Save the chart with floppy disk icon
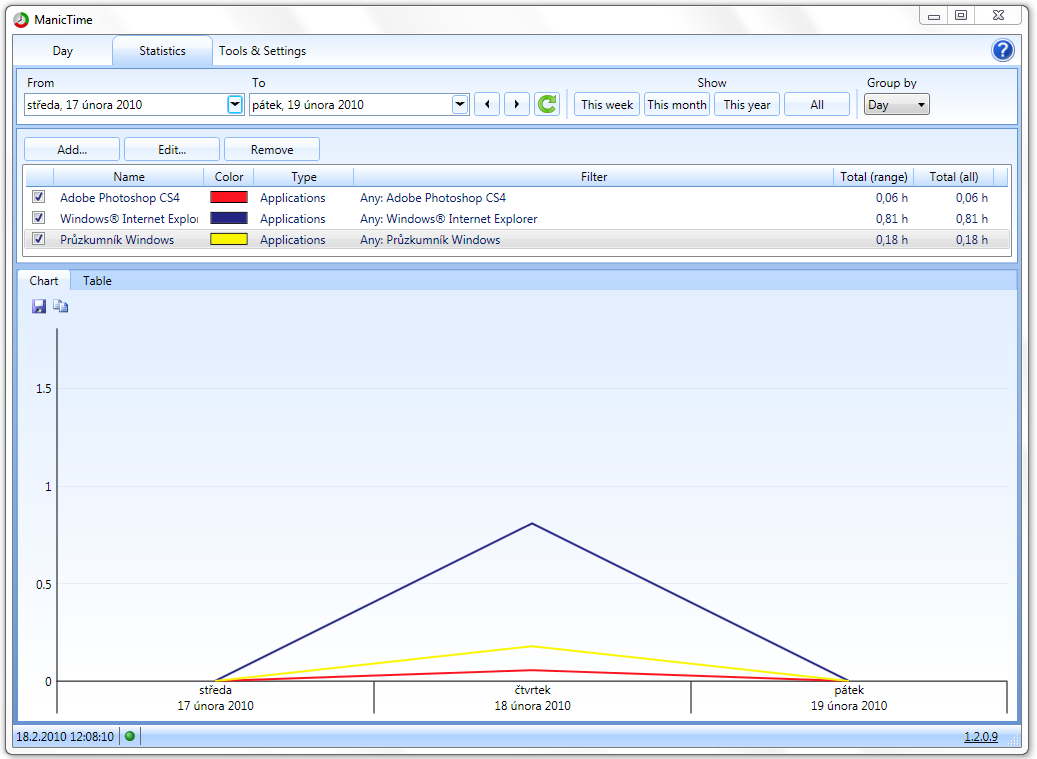 [x=39, y=306]
